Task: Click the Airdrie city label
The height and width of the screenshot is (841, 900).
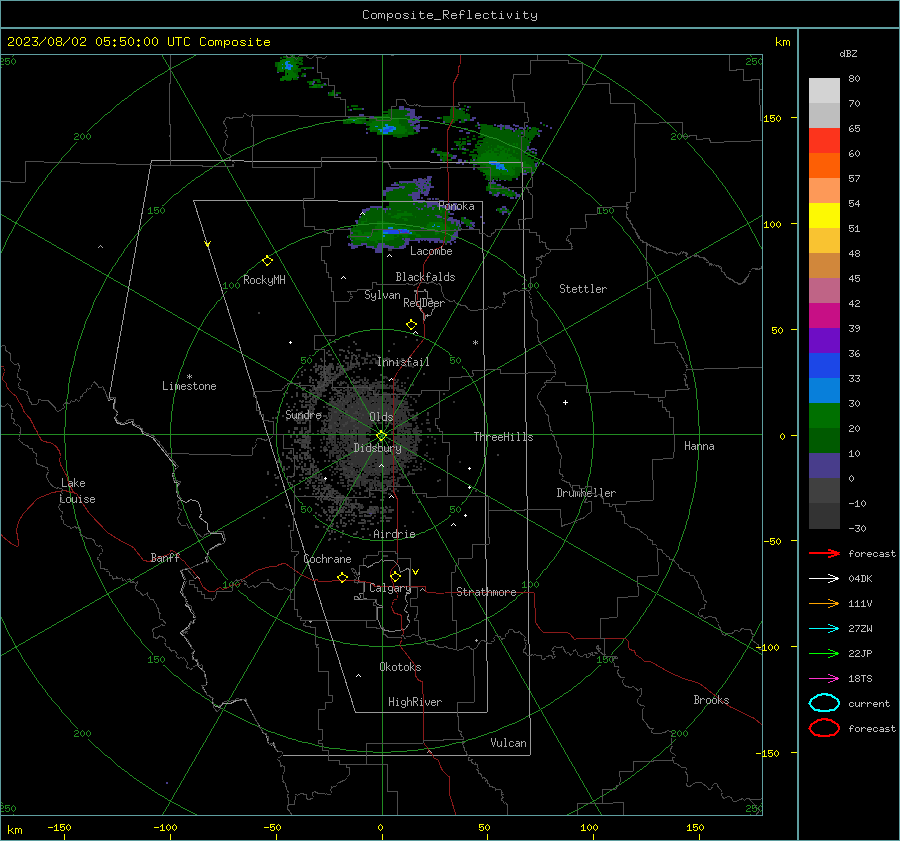Action: (394, 534)
